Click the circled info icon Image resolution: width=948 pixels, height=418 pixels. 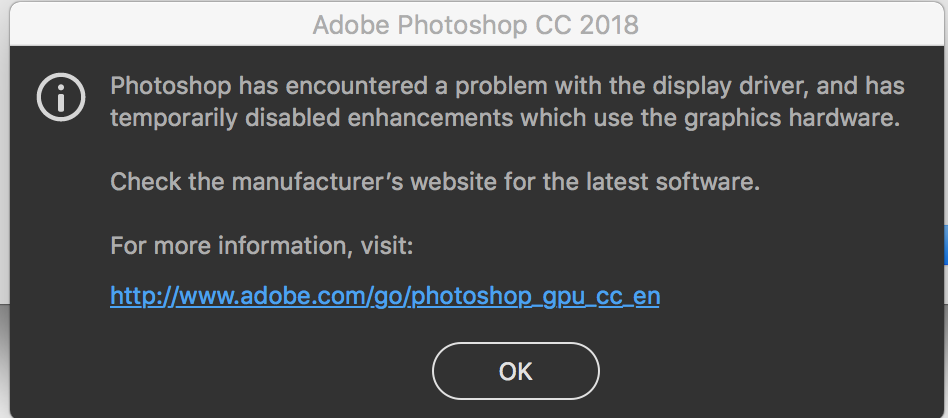pyautogui.click(x=61, y=96)
